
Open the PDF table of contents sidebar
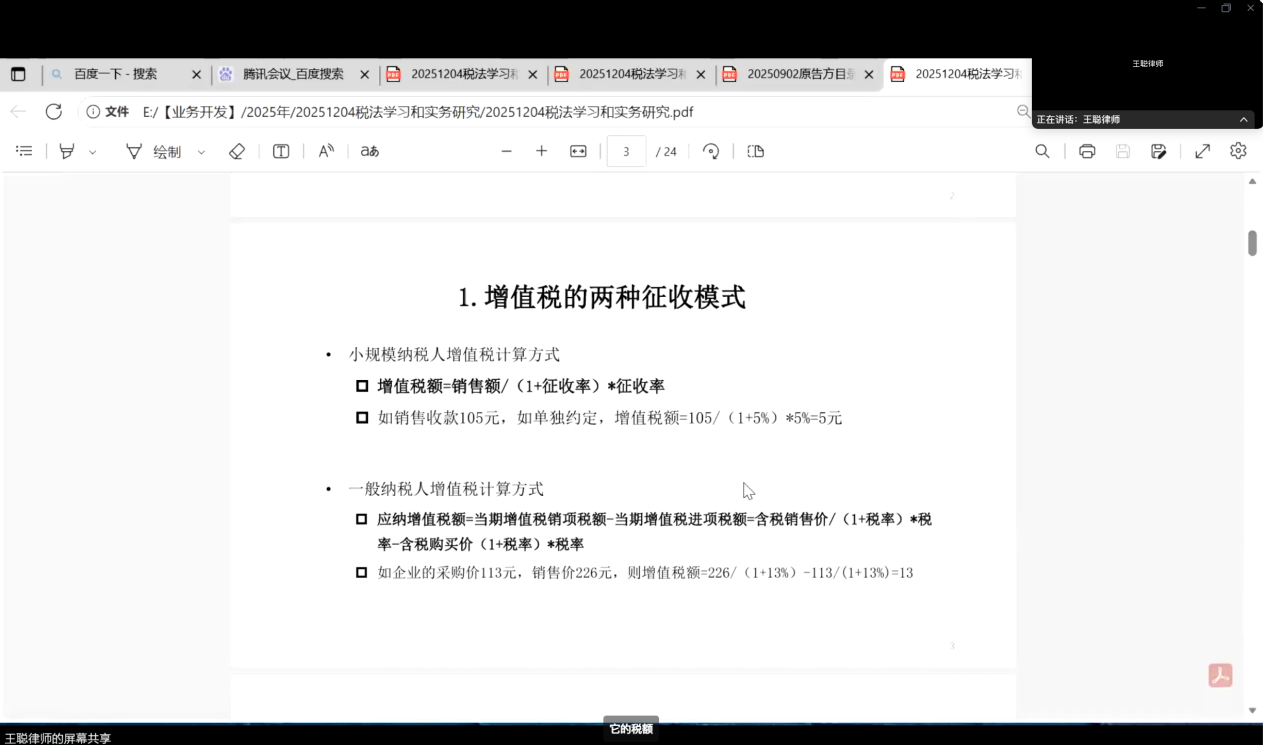click(24, 151)
